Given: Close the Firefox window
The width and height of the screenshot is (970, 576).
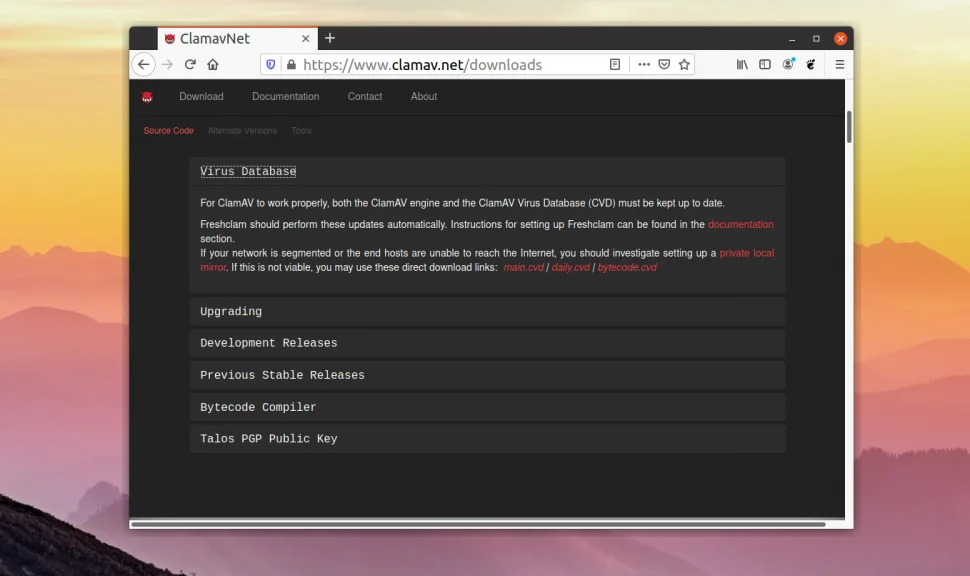Looking at the screenshot, I should (x=840, y=38).
